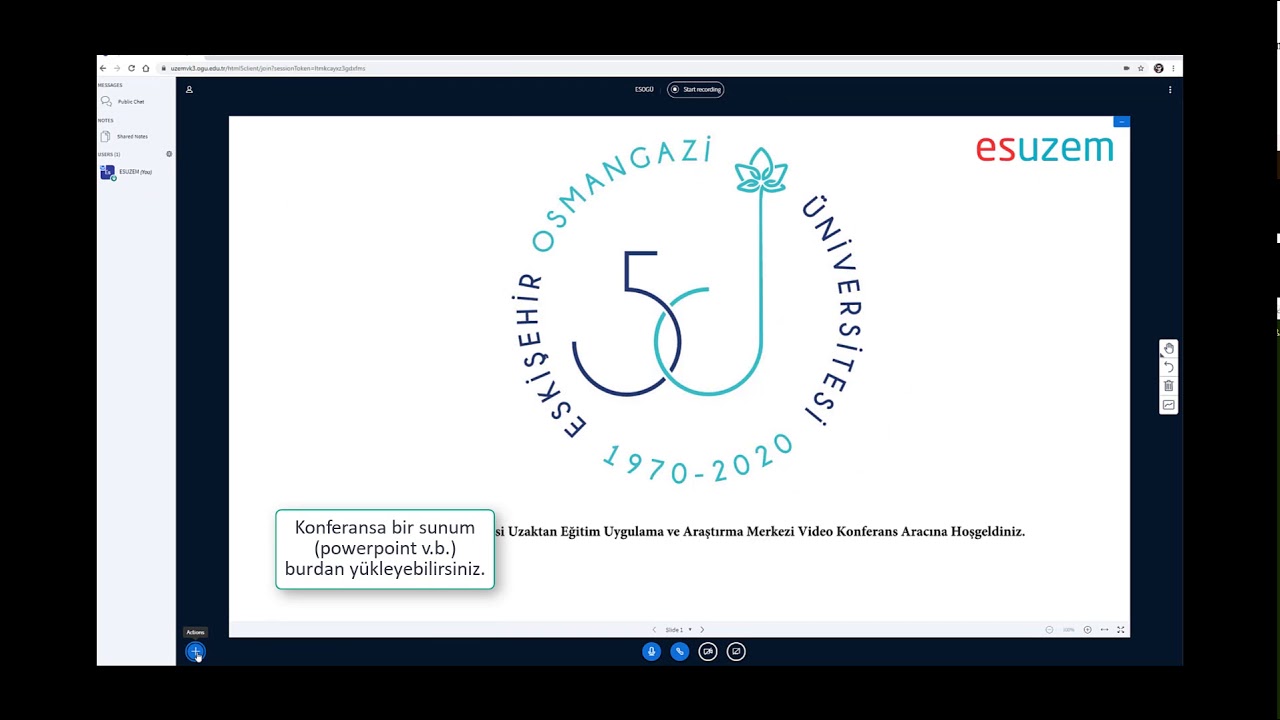Screen dimensions: 1280x720
Task: Open browser home page
Action: pyautogui.click(x=146, y=68)
